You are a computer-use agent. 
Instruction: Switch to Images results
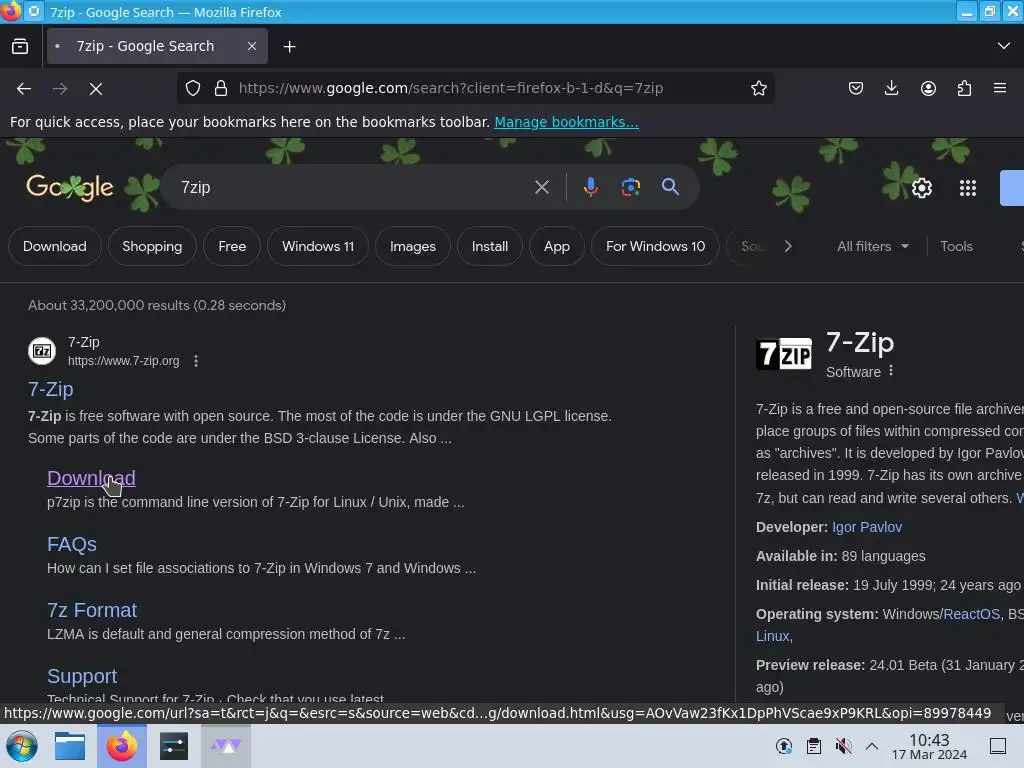click(x=413, y=246)
